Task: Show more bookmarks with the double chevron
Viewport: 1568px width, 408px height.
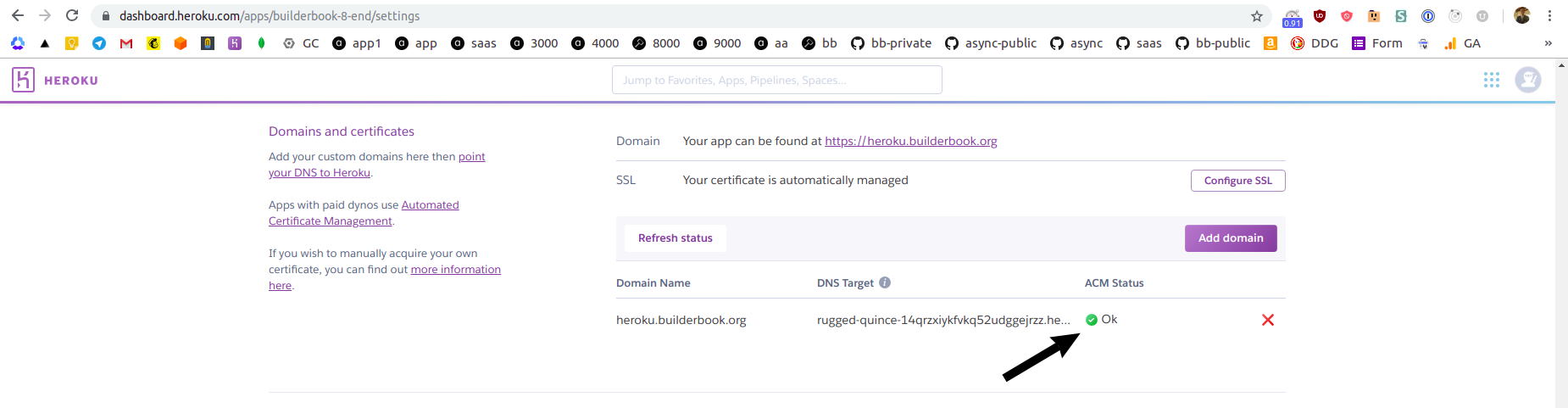Action: tap(1549, 43)
